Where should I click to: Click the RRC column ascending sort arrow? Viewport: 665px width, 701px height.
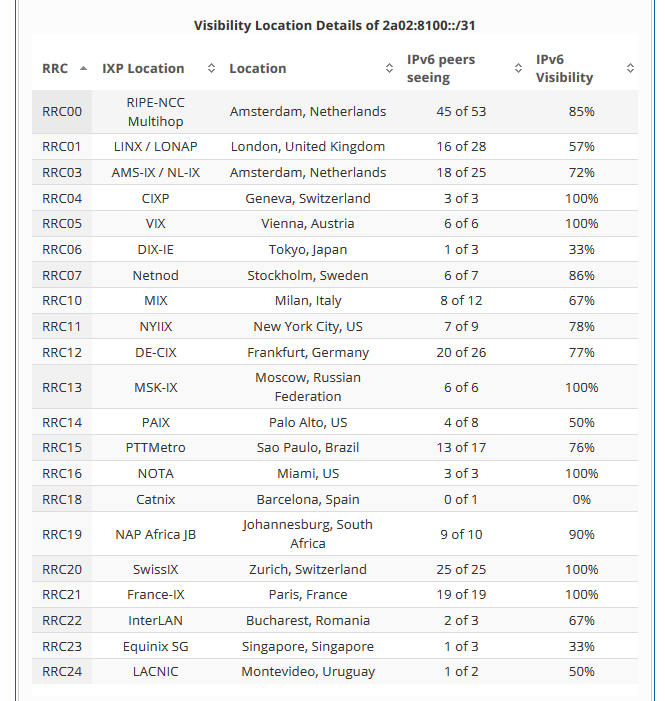[x=82, y=69]
